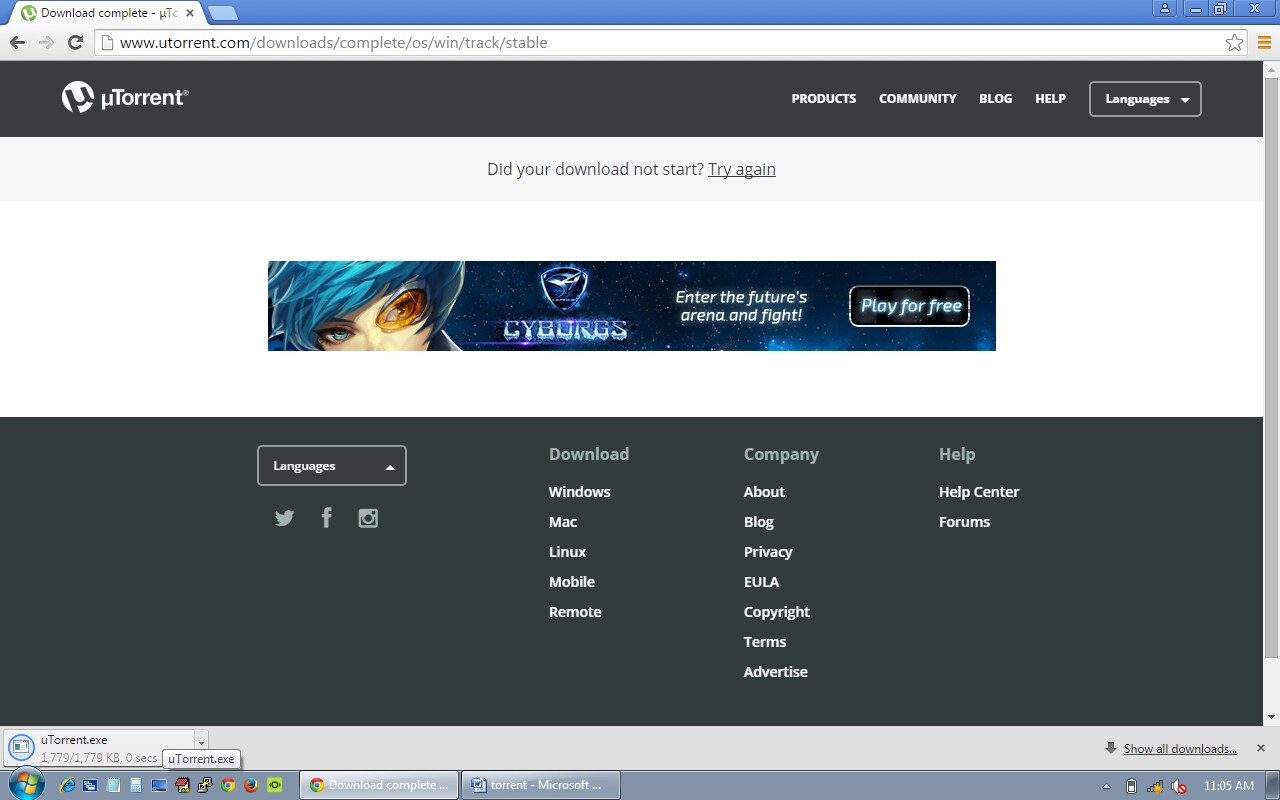This screenshot has width=1280, height=800.
Task: Open the Instagram social icon in footer
Action: pyautogui.click(x=368, y=518)
